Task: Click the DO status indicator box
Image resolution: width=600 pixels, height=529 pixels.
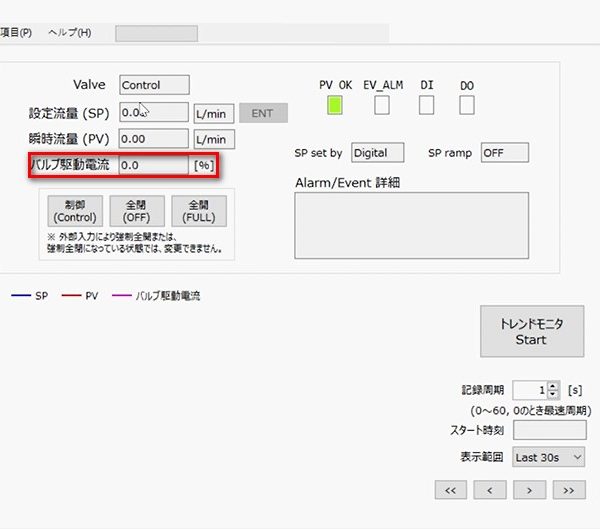Action: click(x=467, y=104)
